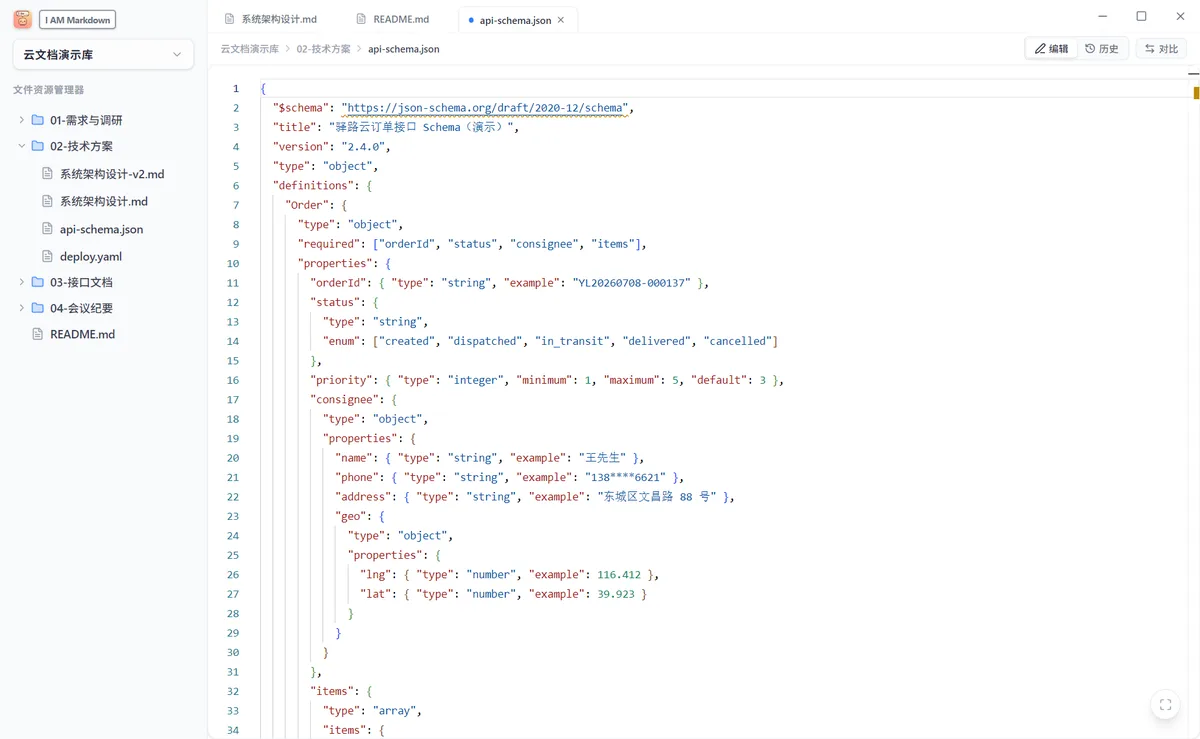Click the "type": "array" line
This screenshot has height=739, width=1200.
click(372, 711)
